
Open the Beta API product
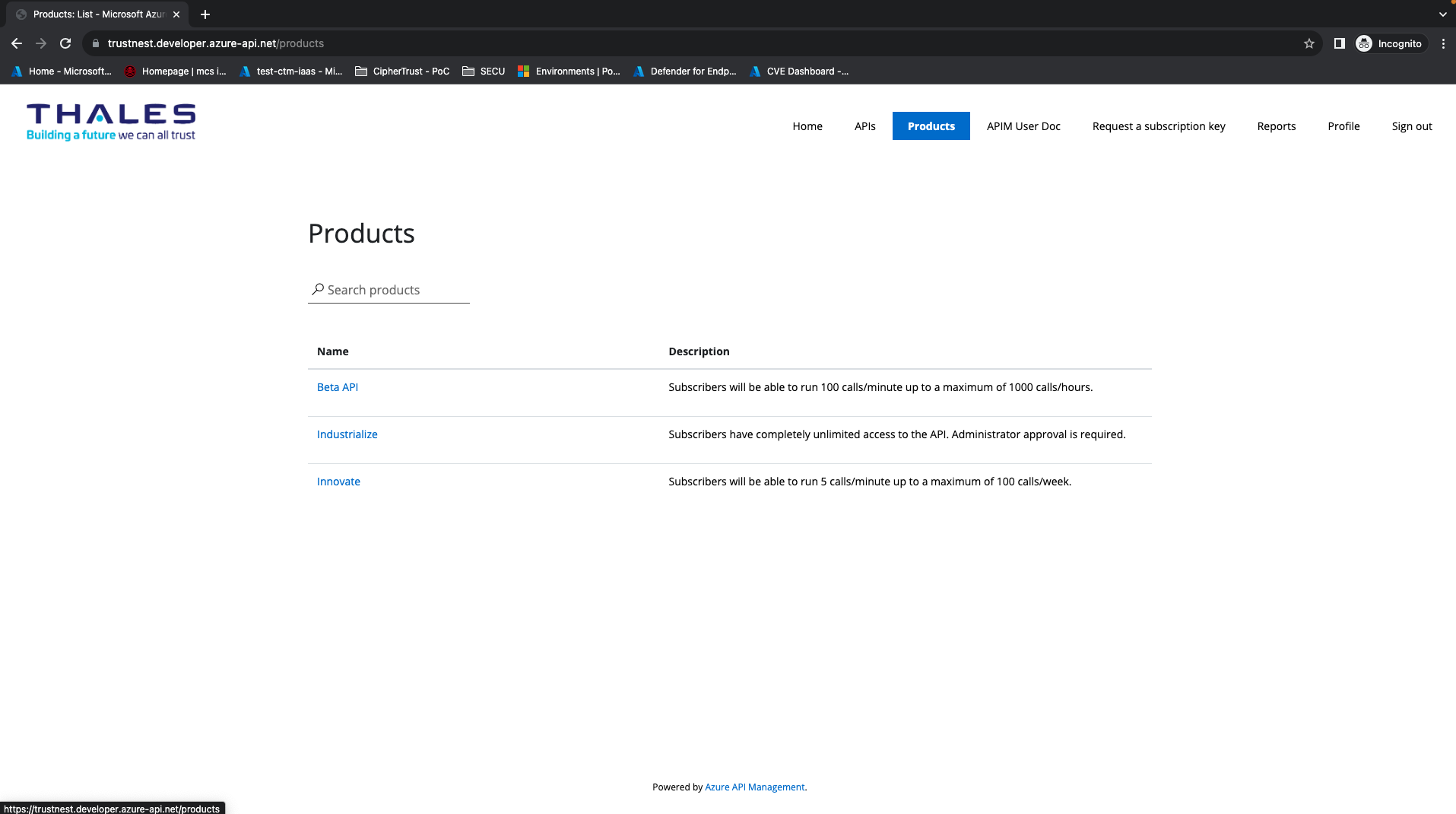tap(338, 387)
